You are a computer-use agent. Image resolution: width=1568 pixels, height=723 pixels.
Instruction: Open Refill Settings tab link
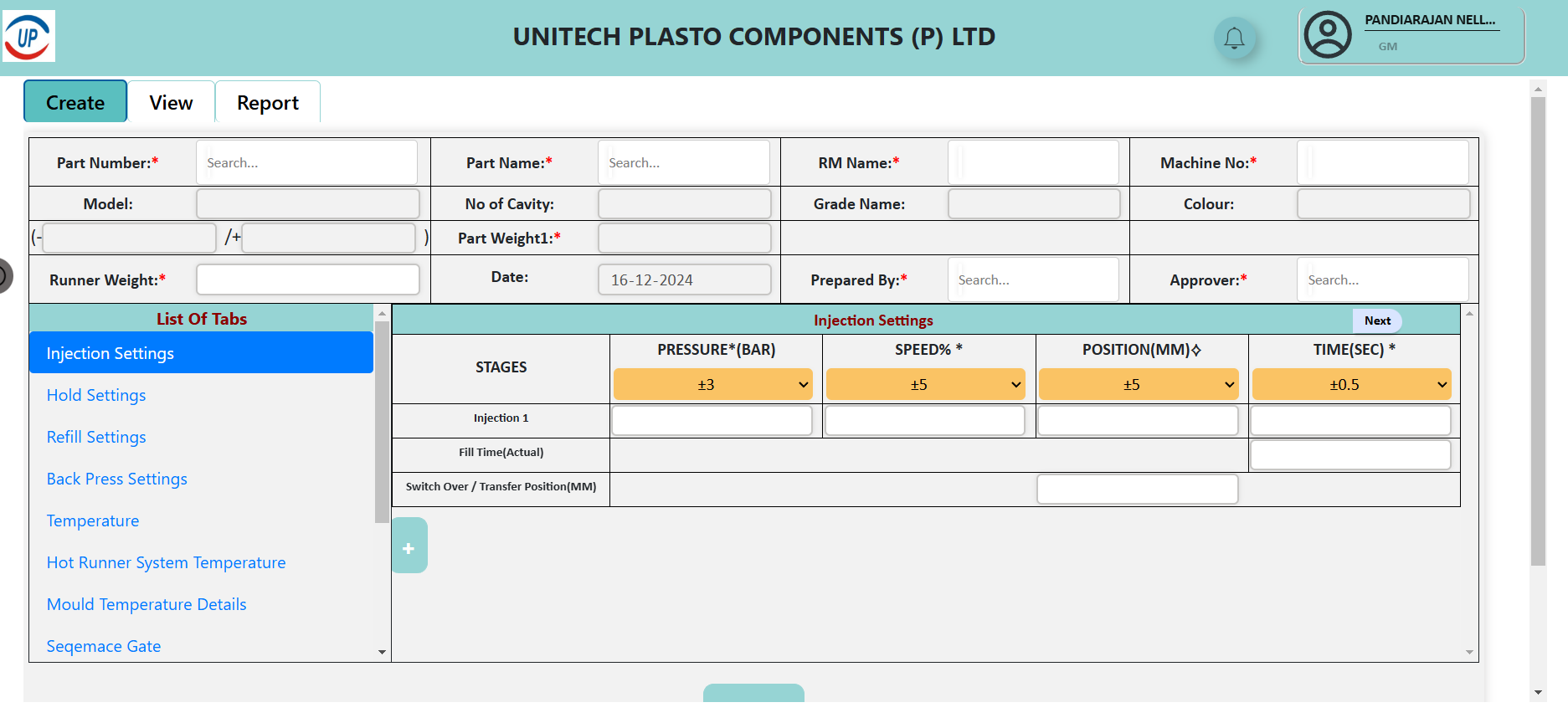[x=96, y=437]
